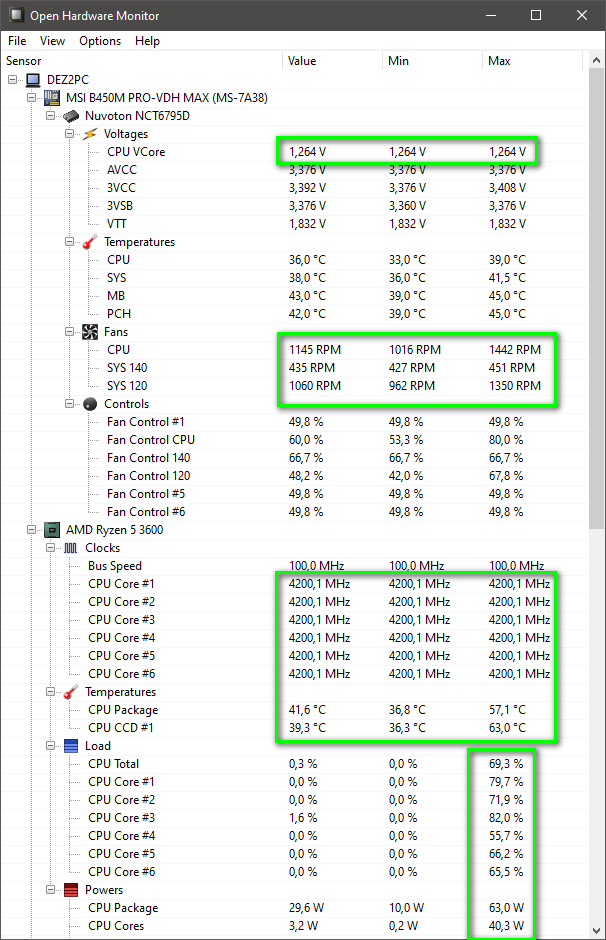Select the Fan Control CPU row
Screen dimensions: 606x940
coord(294,440)
